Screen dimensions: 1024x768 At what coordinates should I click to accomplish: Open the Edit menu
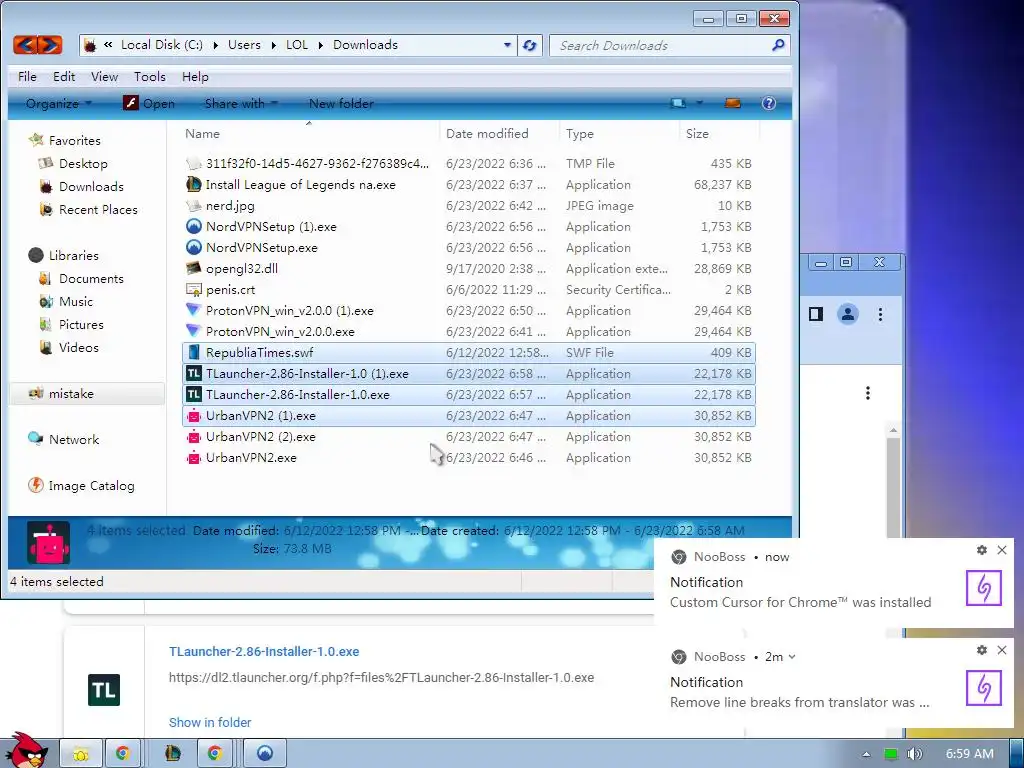point(64,76)
